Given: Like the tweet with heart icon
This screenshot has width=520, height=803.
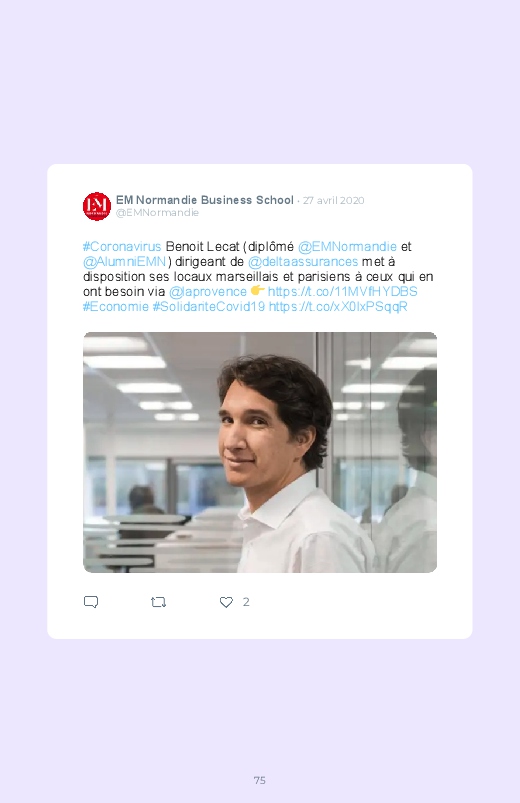Looking at the screenshot, I should pos(226,602).
